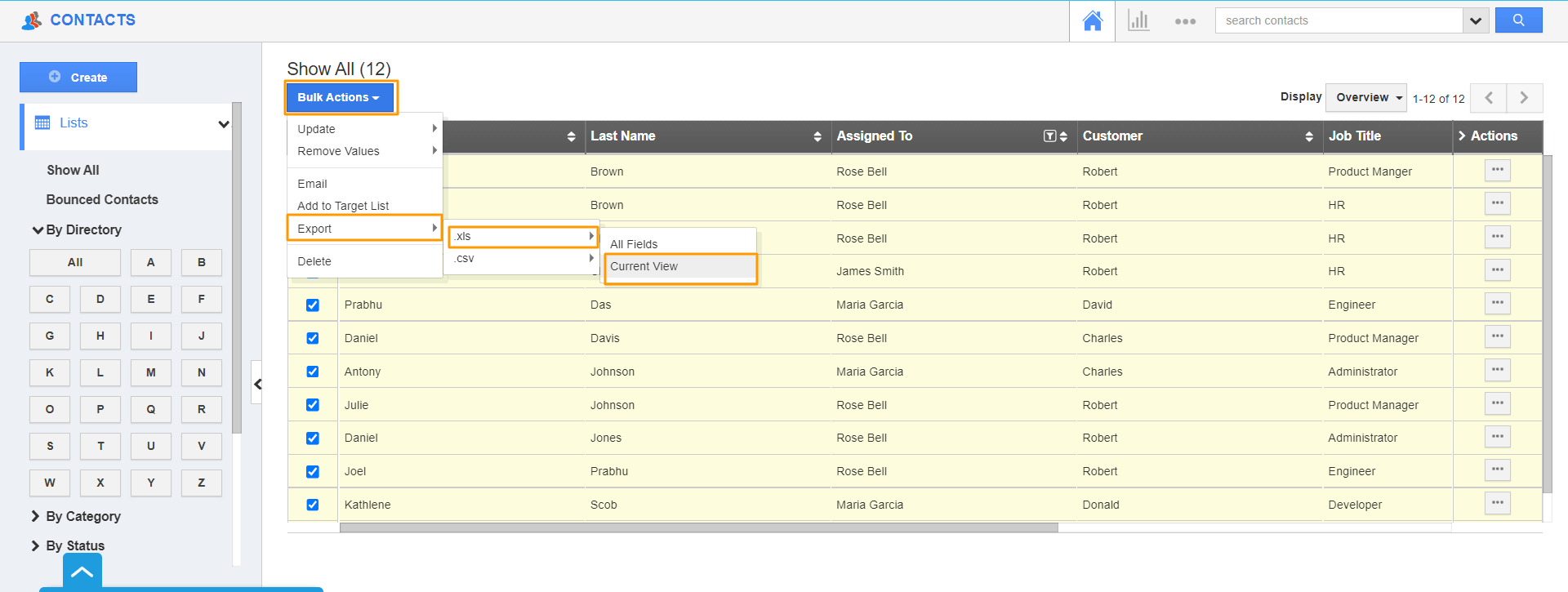The width and height of the screenshot is (1568, 592).
Task: Open the Display Overview dropdown
Action: pos(1365,98)
